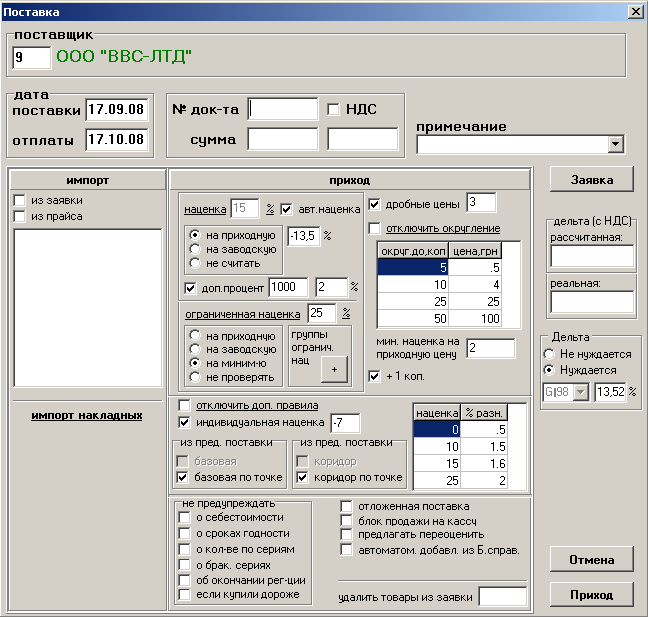Check отключить округление option
Screen dimensions: 648x617
[374, 228]
